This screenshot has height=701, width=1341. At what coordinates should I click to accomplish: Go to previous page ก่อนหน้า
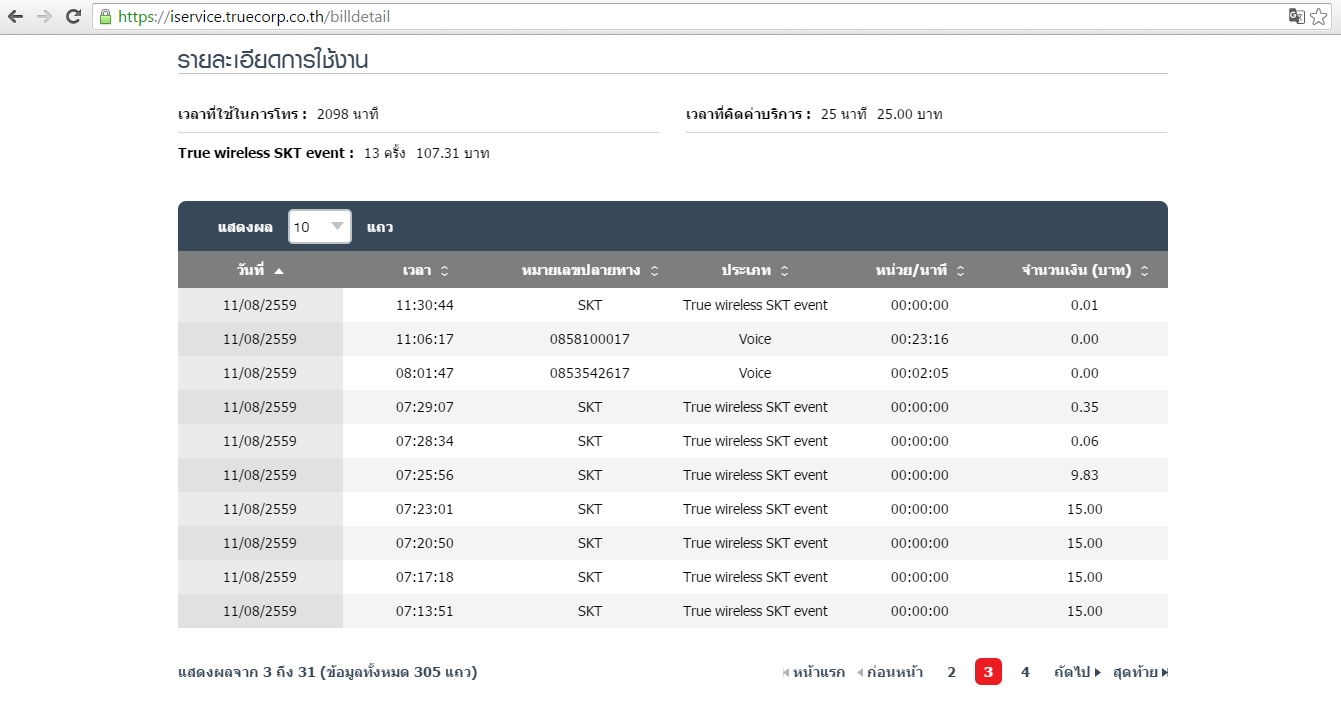click(890, 672)
